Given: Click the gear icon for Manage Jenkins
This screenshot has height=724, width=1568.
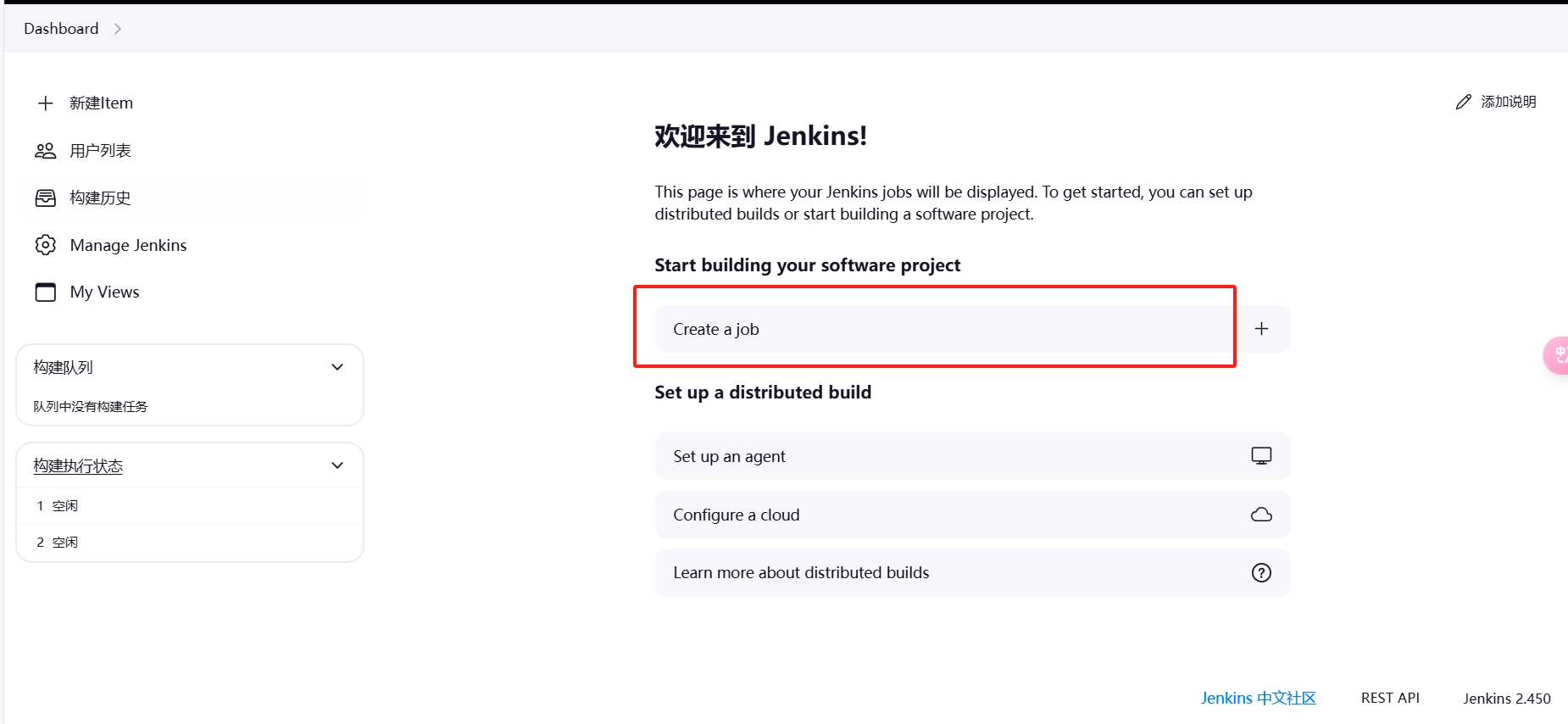Looking at the screenshot, I should click(46, 245).
